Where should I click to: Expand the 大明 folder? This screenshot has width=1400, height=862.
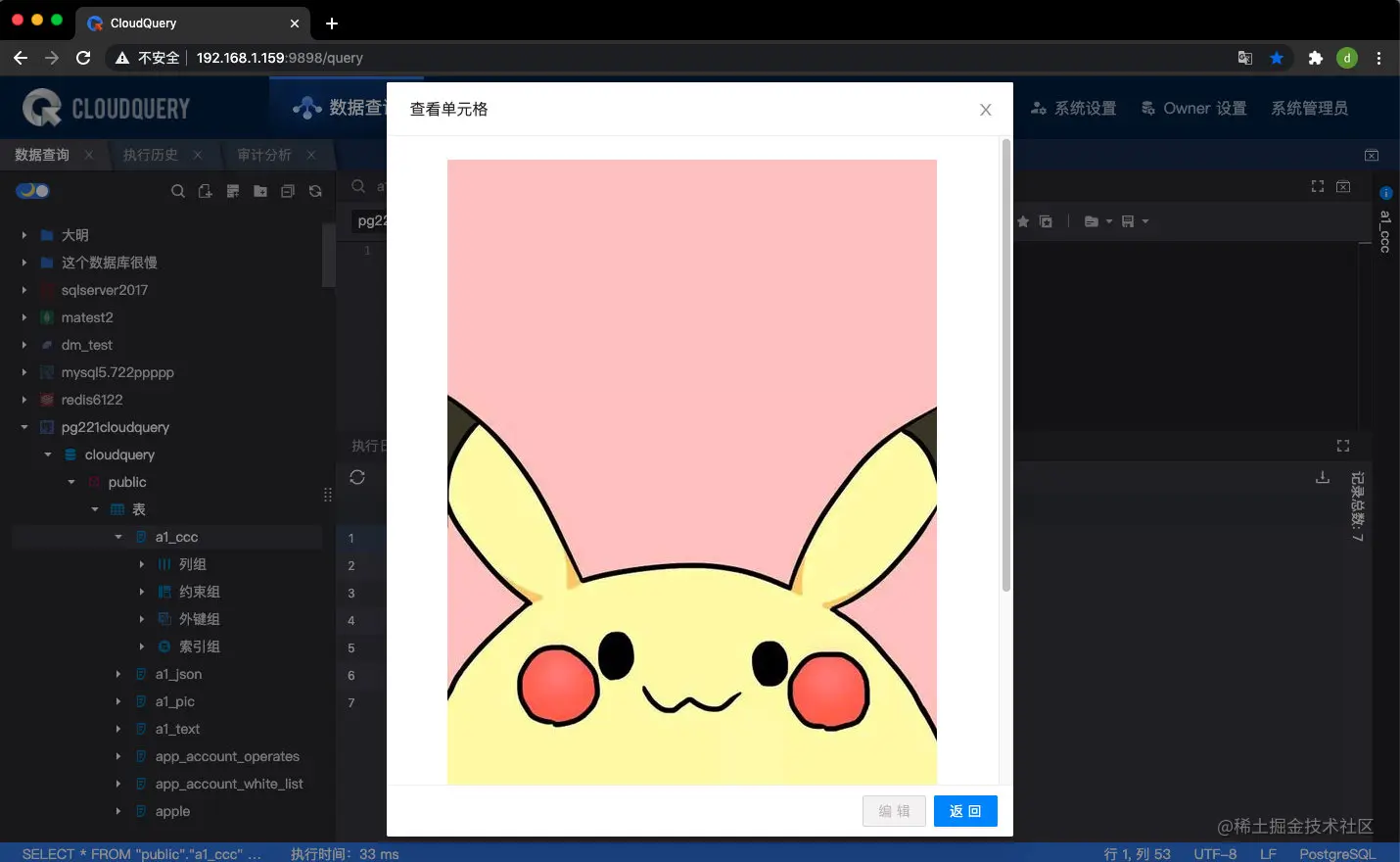coord(24,235)
